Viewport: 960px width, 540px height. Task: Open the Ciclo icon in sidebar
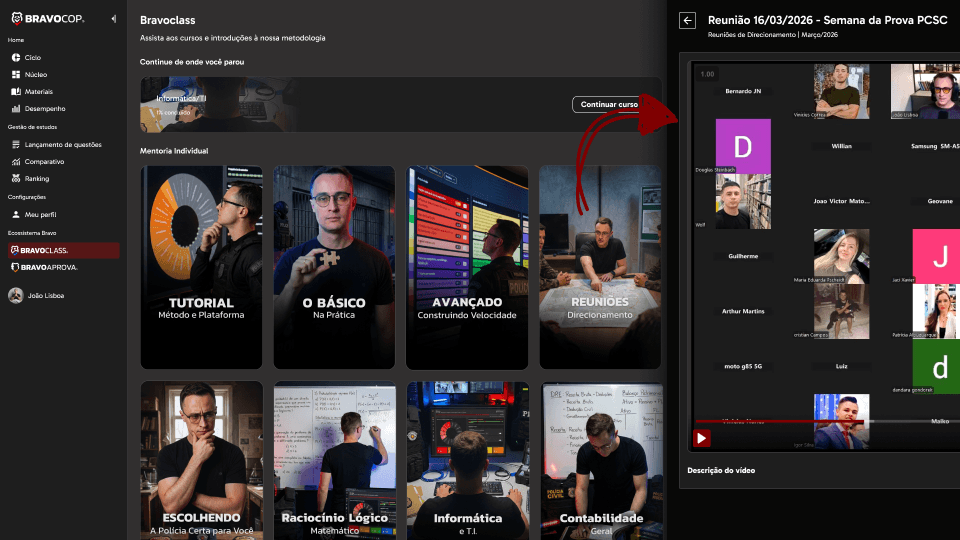click(16, 58)
